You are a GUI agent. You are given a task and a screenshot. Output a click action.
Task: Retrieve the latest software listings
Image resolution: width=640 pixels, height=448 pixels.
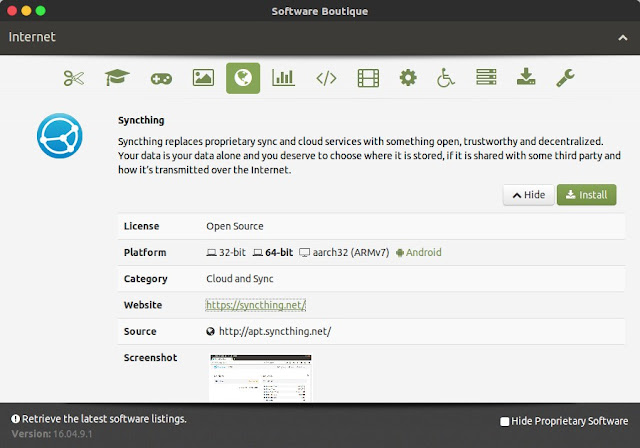[104, 419]
